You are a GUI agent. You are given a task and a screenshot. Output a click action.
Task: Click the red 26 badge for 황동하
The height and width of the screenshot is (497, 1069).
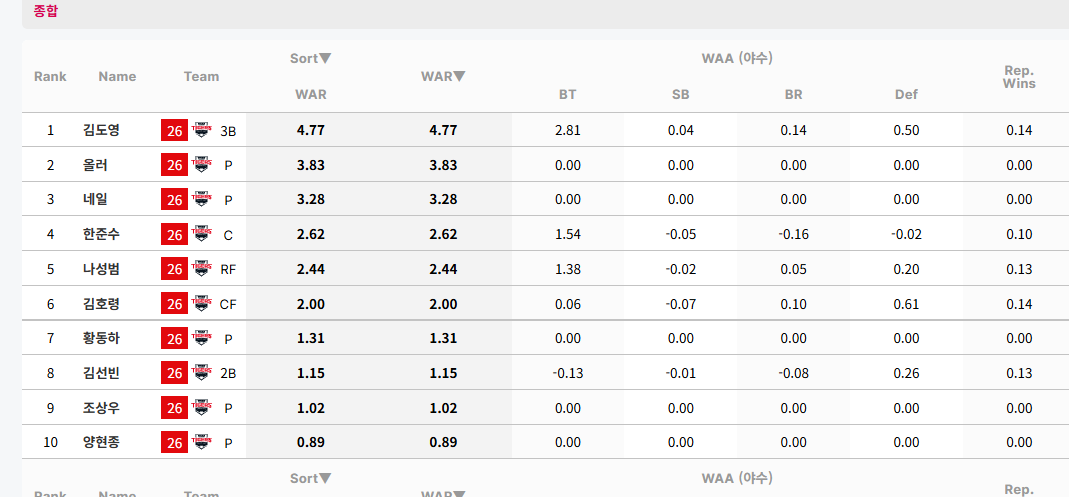(175, 339)
